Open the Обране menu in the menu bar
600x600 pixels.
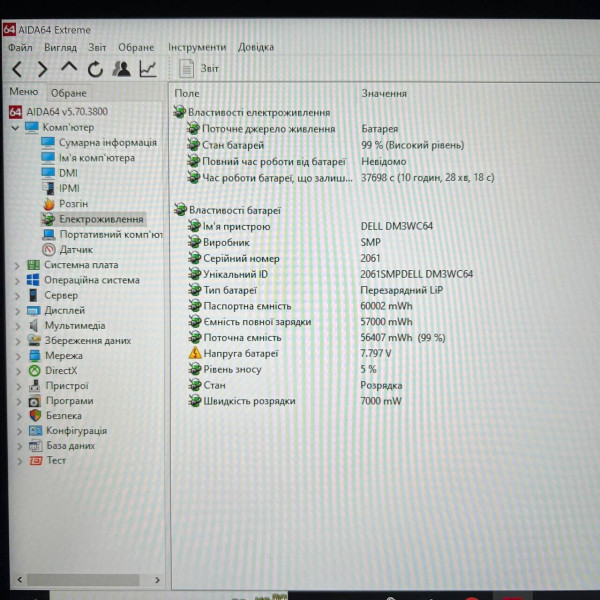(136, 47)
